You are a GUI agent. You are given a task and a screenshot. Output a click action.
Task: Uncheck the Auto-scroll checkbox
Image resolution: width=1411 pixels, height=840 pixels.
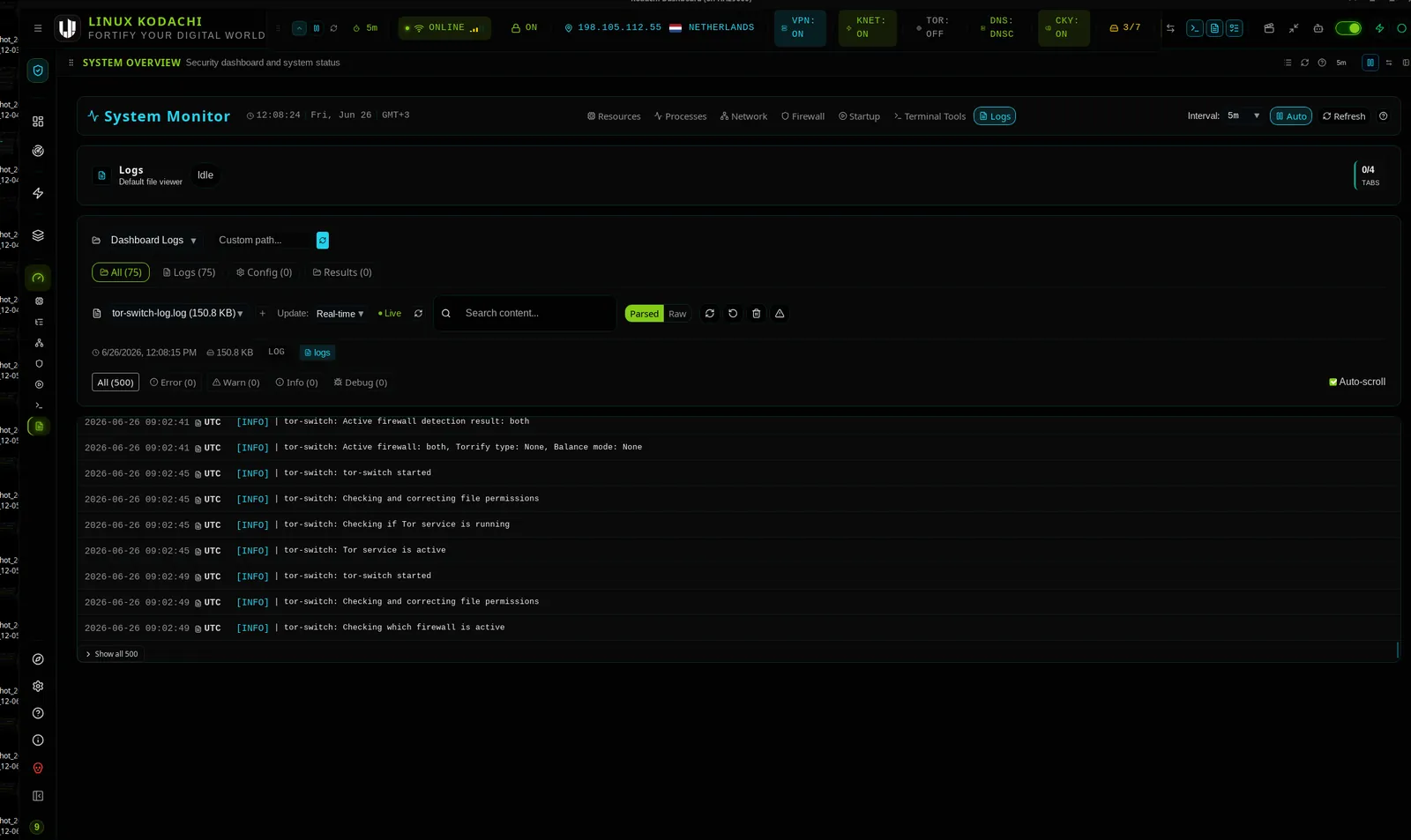(x=1333, y=383)
